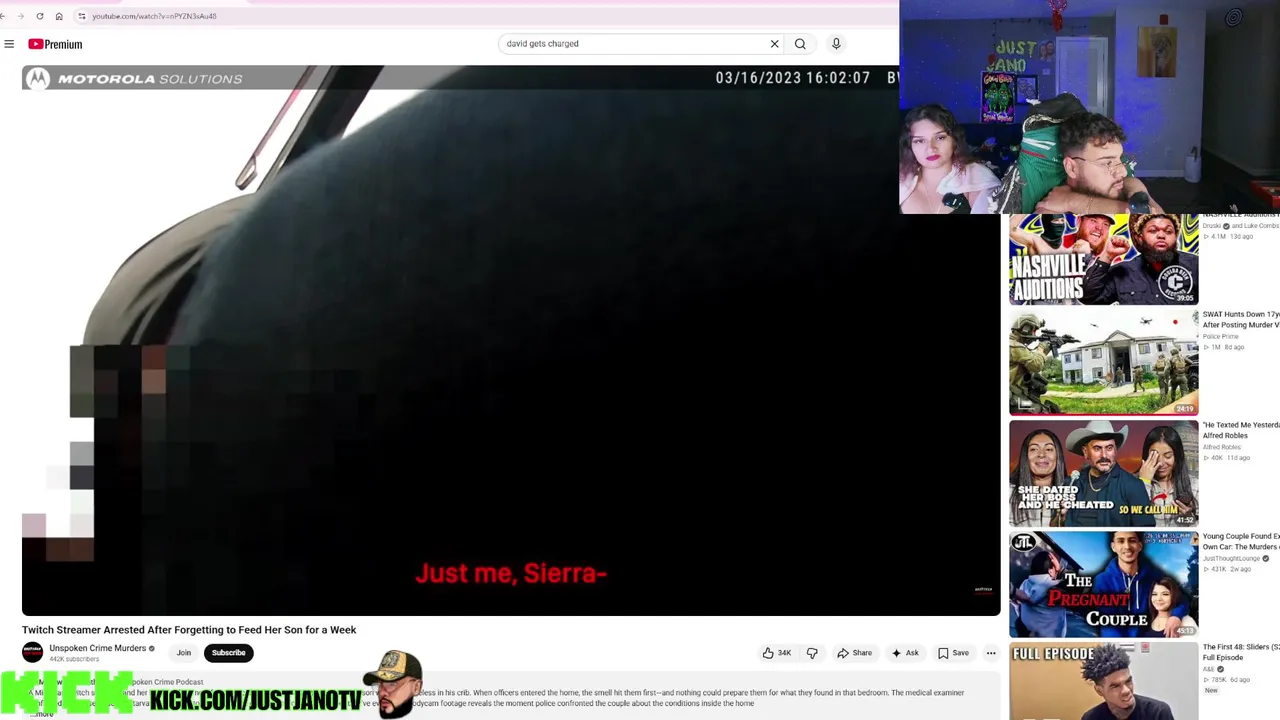Open the 'She Dated Her Boss' thumbnail
The width and height of the screenshot is (1280, 720).
point(1103,473)
